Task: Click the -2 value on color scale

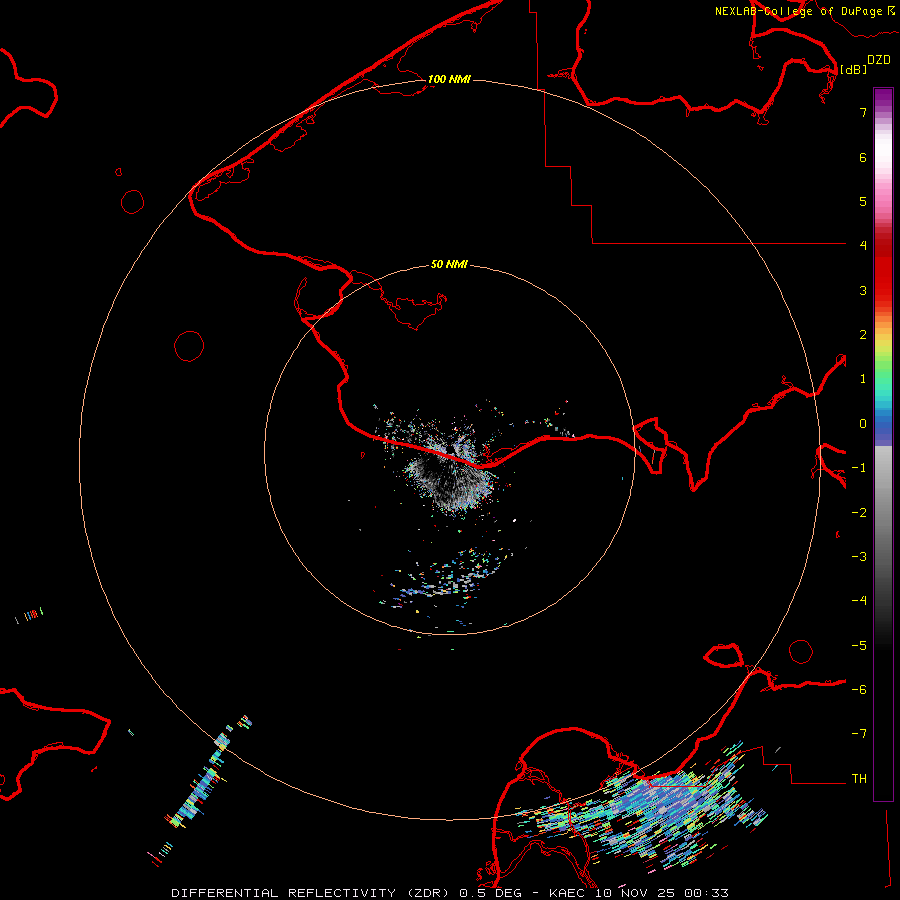Action: coord(859,513)
